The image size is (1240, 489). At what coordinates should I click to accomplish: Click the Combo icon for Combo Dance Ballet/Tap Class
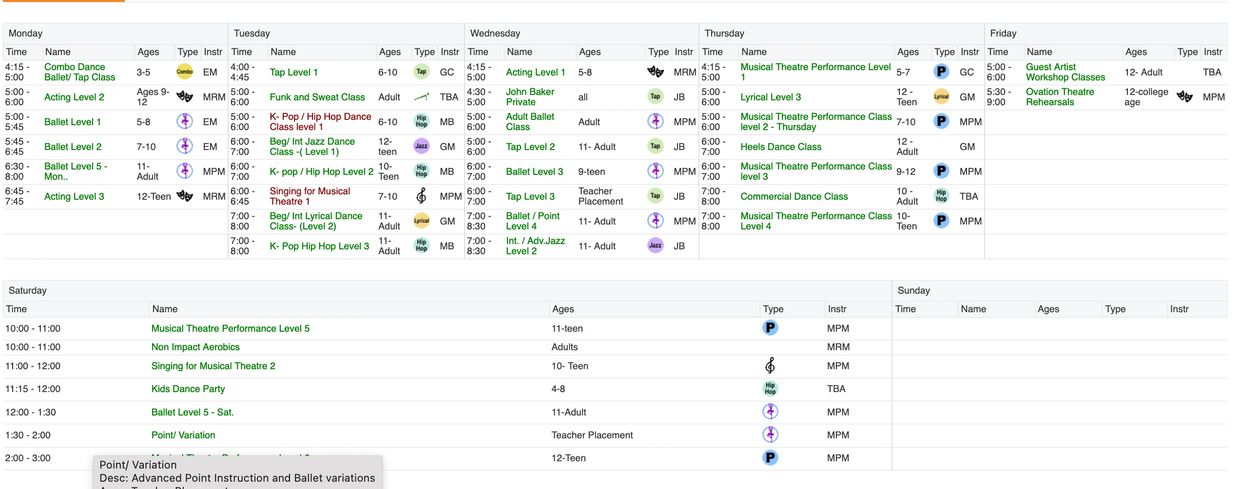[x=184, y=72]
